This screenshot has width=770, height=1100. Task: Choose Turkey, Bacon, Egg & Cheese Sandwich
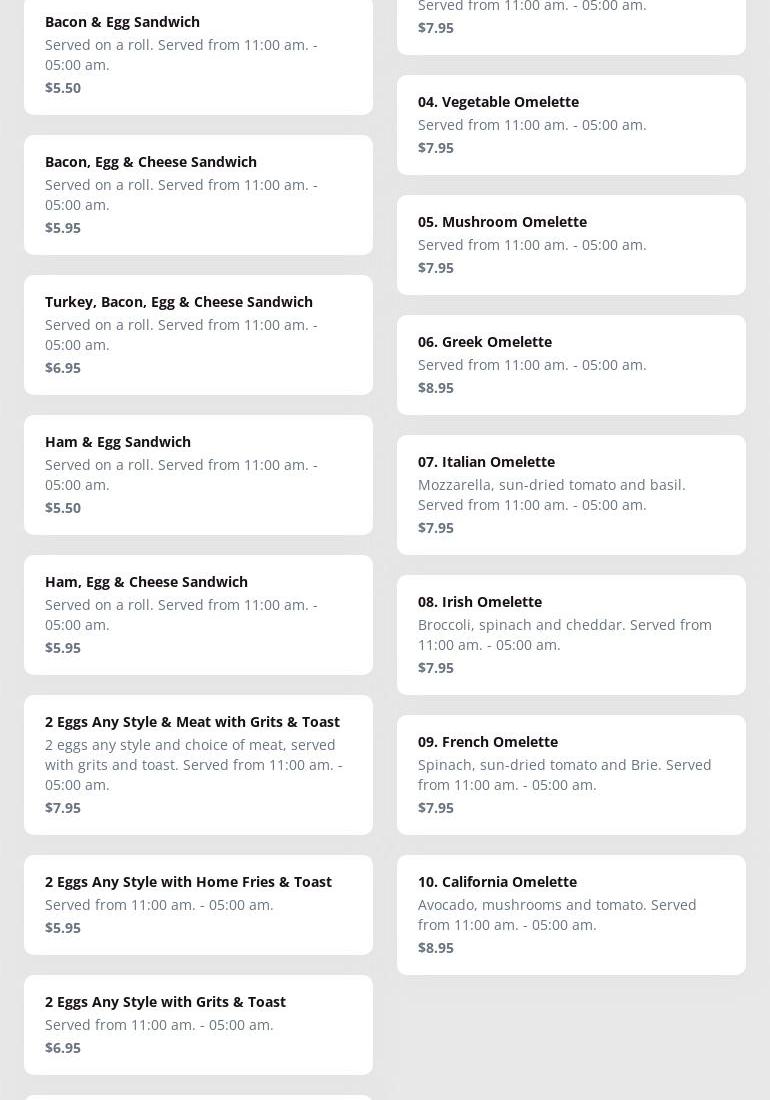[x=198, y=334]
